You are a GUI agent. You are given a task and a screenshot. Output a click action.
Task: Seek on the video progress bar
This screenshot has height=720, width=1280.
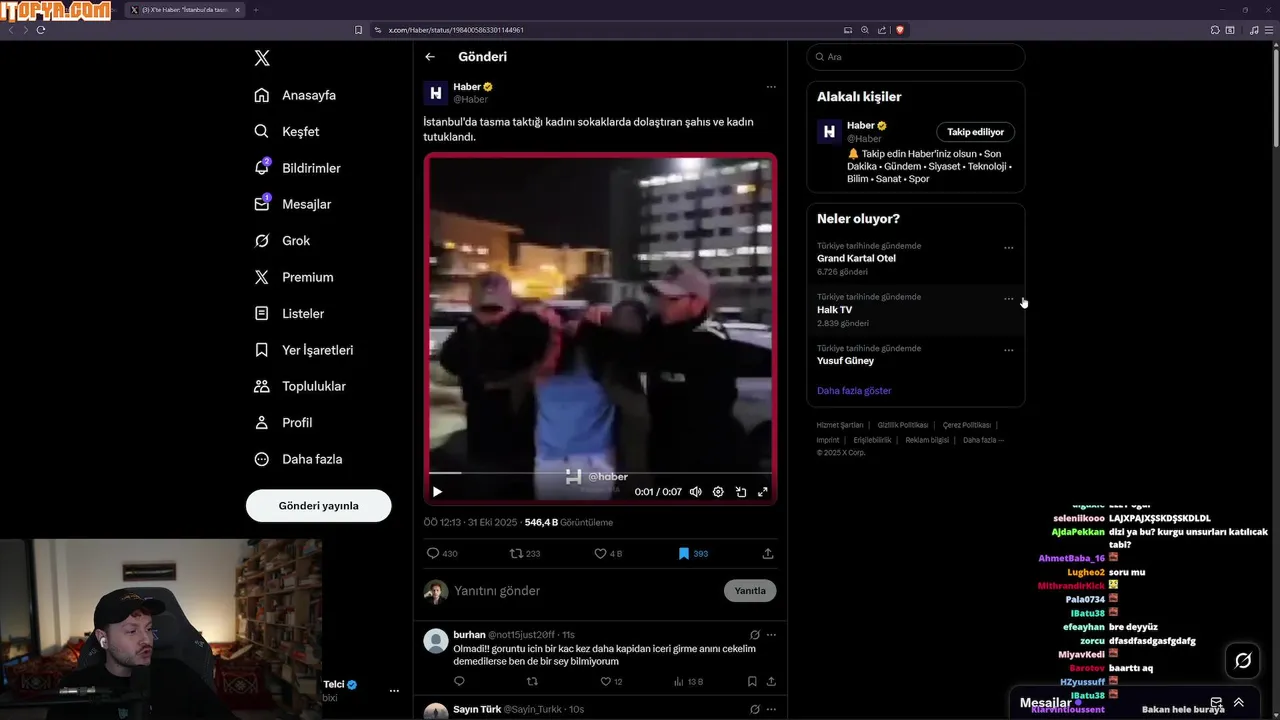point(600,473)
